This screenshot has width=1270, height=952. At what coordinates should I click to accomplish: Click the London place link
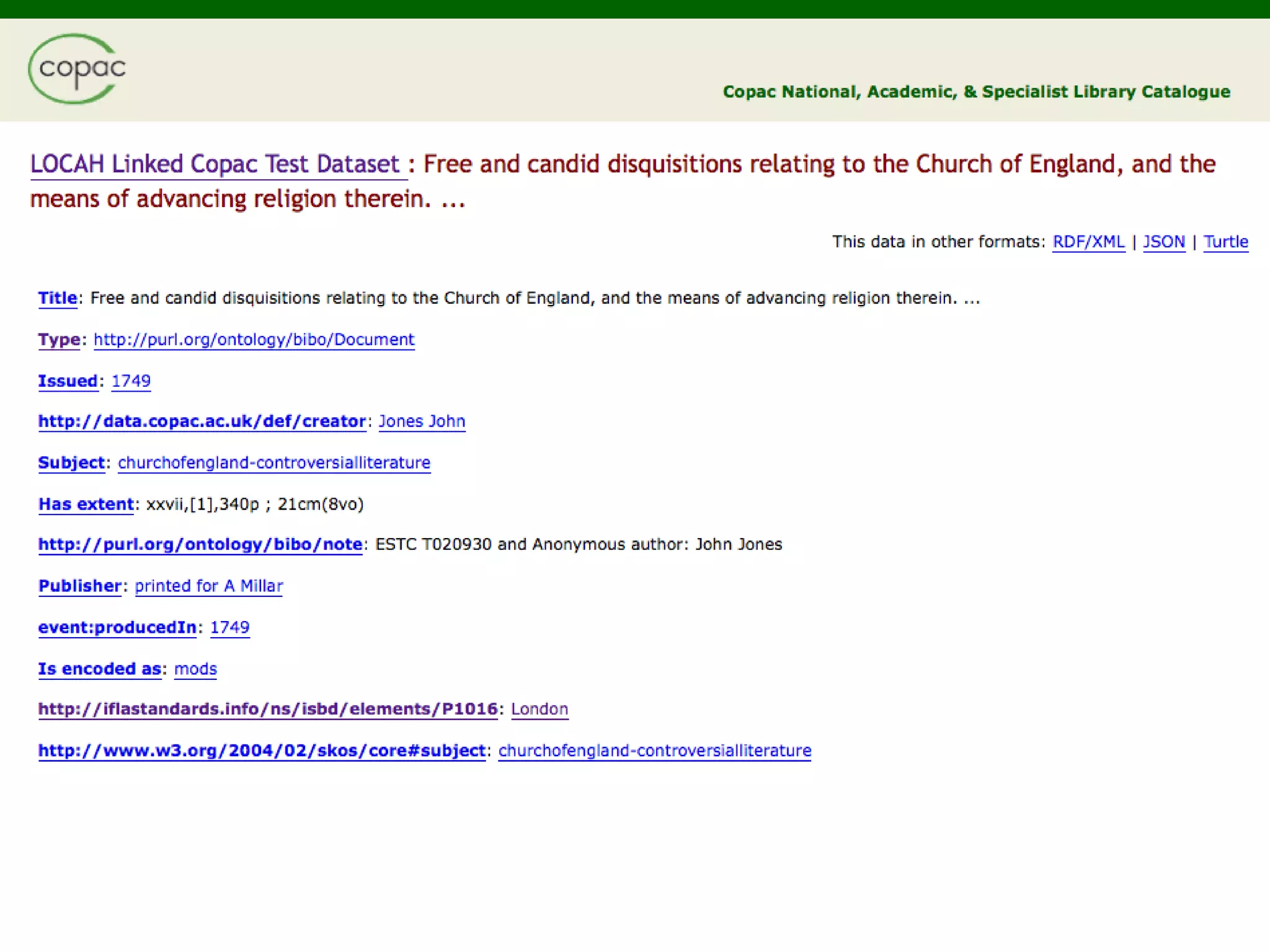(x=539, y=709)
